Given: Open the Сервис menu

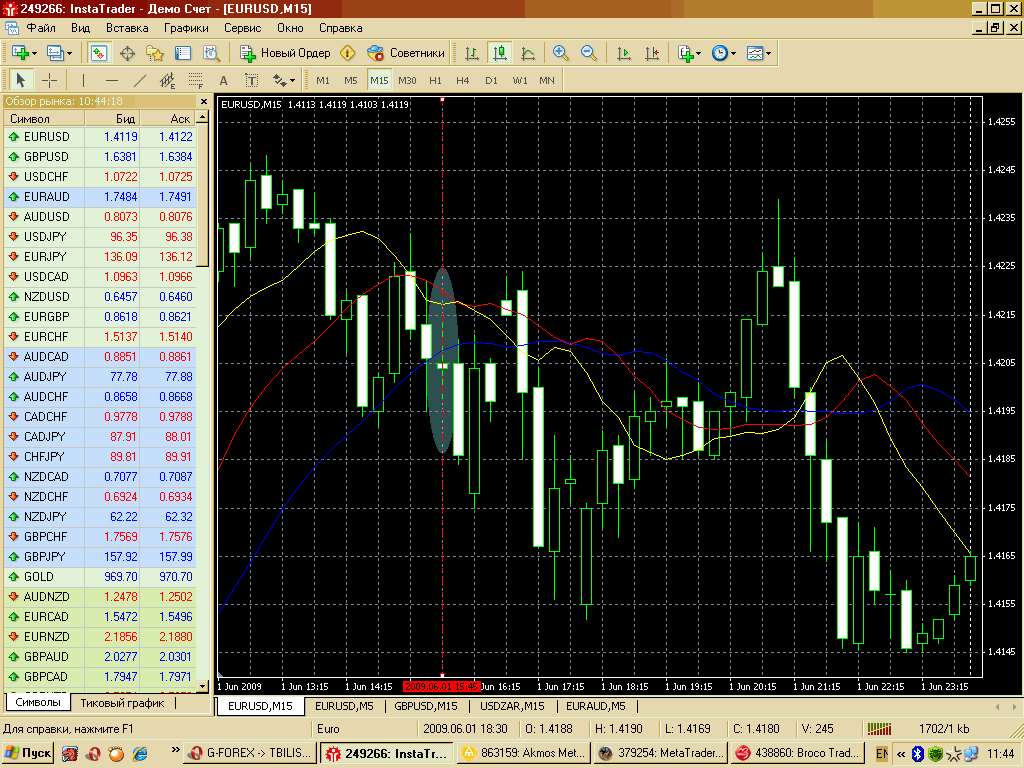Looking at the screenshot, I should pos(243,28).
